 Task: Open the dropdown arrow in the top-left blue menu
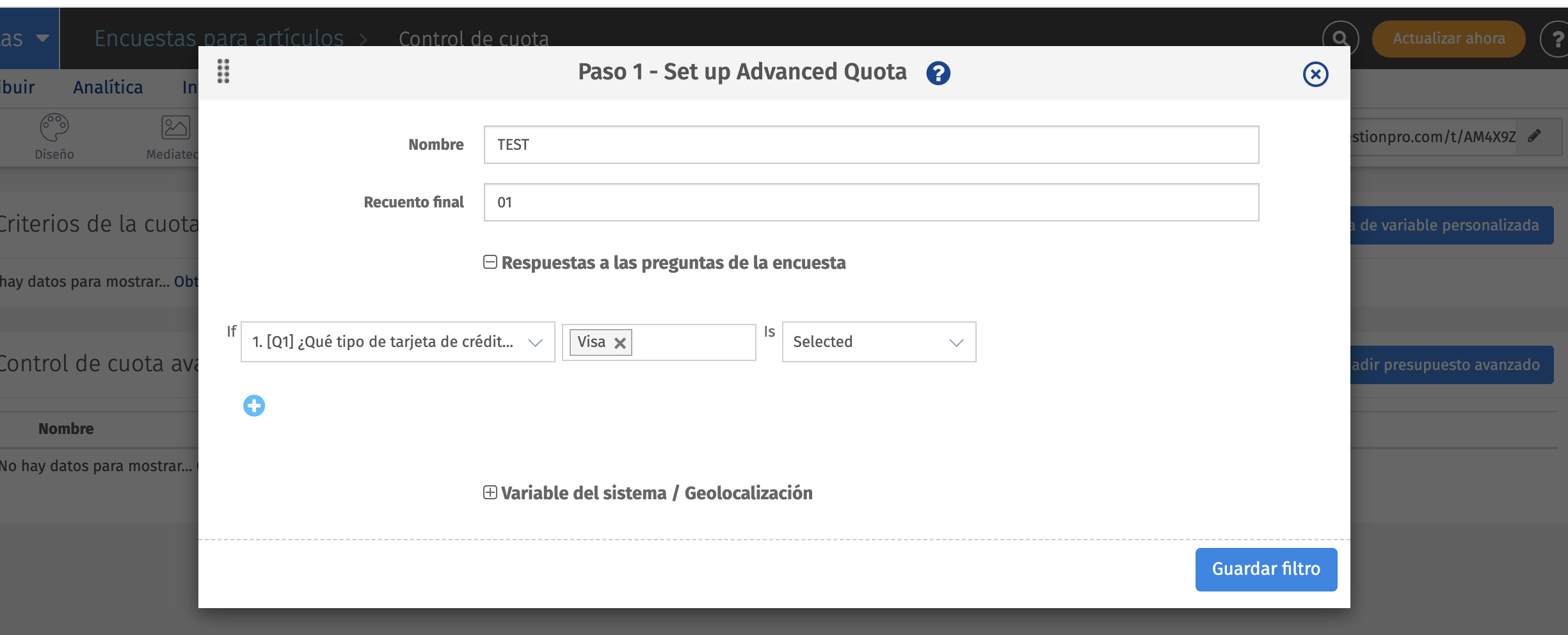(42, 38)
